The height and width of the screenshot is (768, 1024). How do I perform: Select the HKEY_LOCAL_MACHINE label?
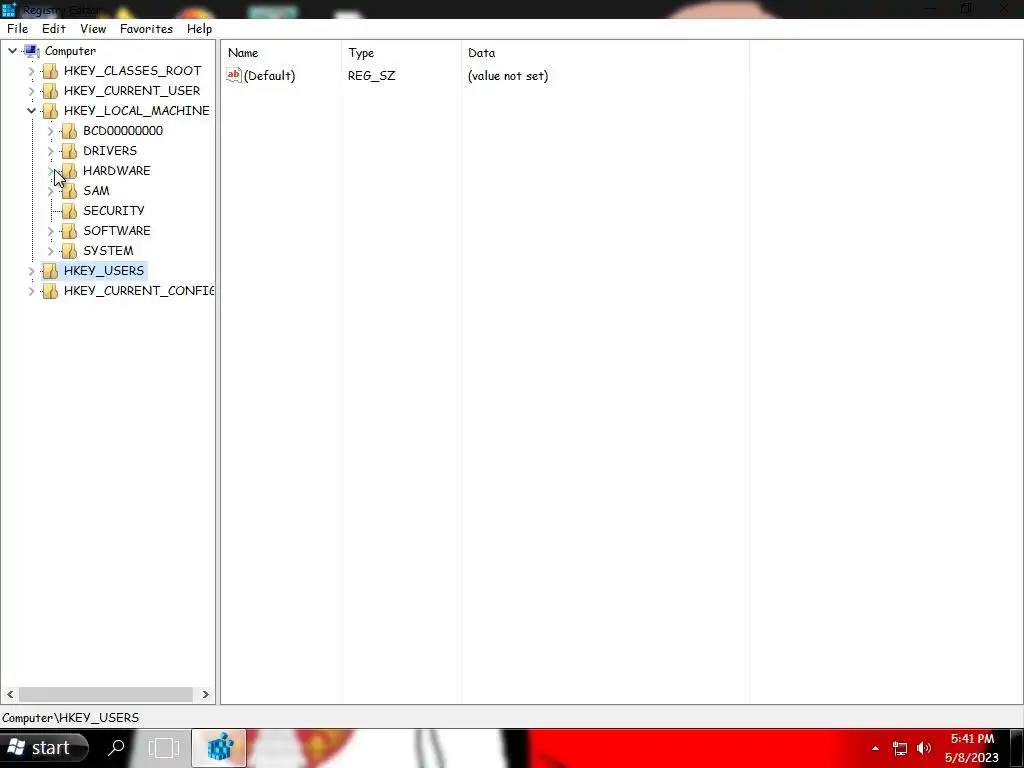point(136,111)
